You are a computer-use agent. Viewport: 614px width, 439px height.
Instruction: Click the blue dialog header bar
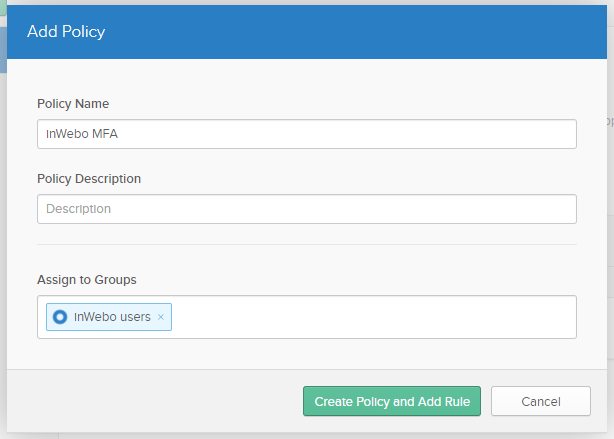pyautogui.click(x=350, y=32)
